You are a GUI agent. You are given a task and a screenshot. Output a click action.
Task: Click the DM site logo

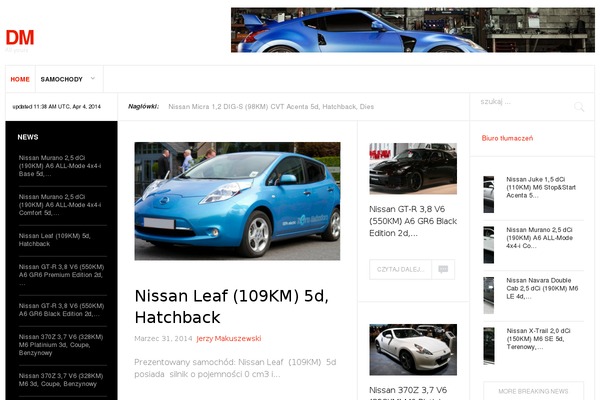pyautogui.click(x=20, y=38)
